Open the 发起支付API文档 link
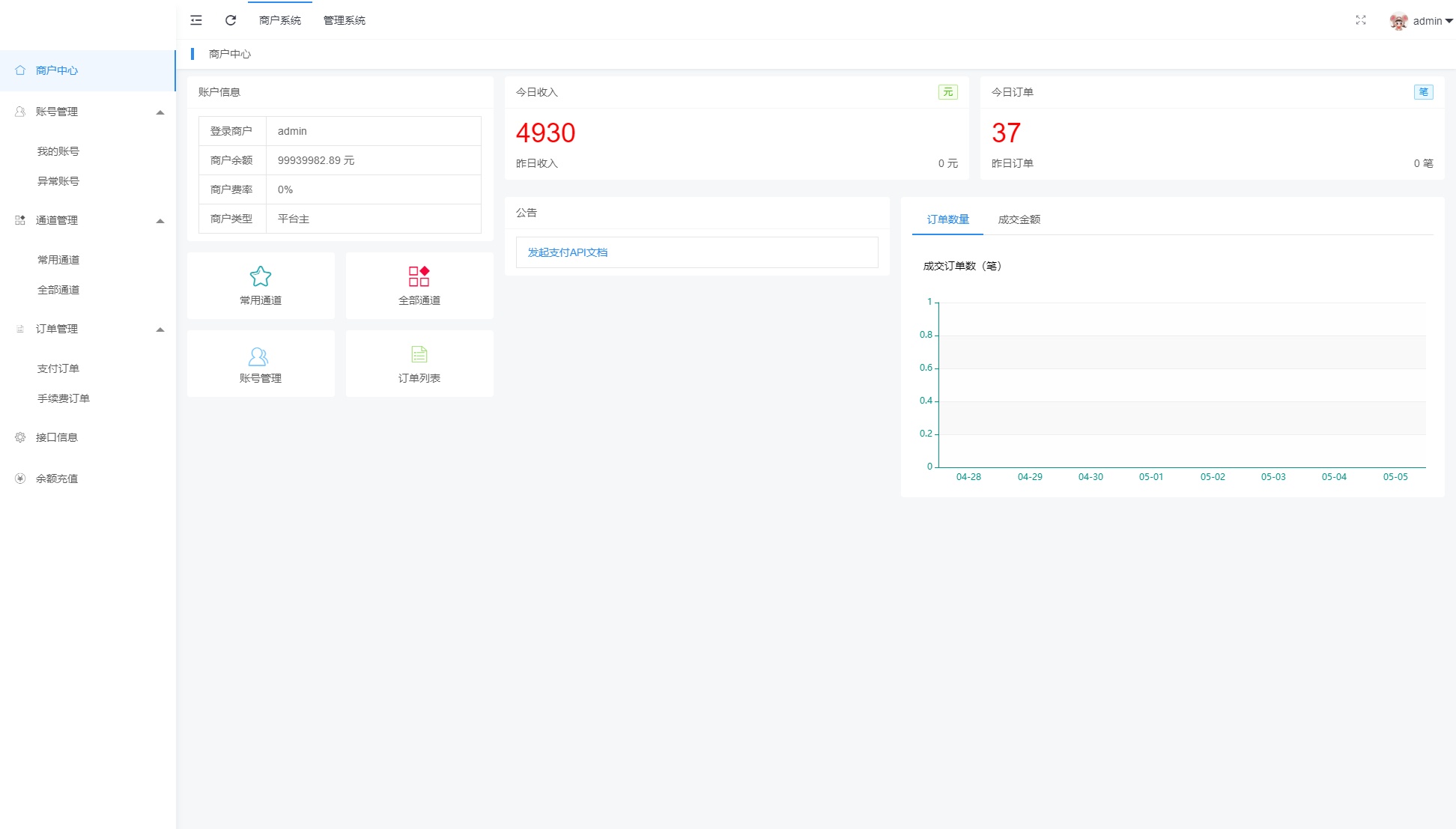 tap(568, 252)
